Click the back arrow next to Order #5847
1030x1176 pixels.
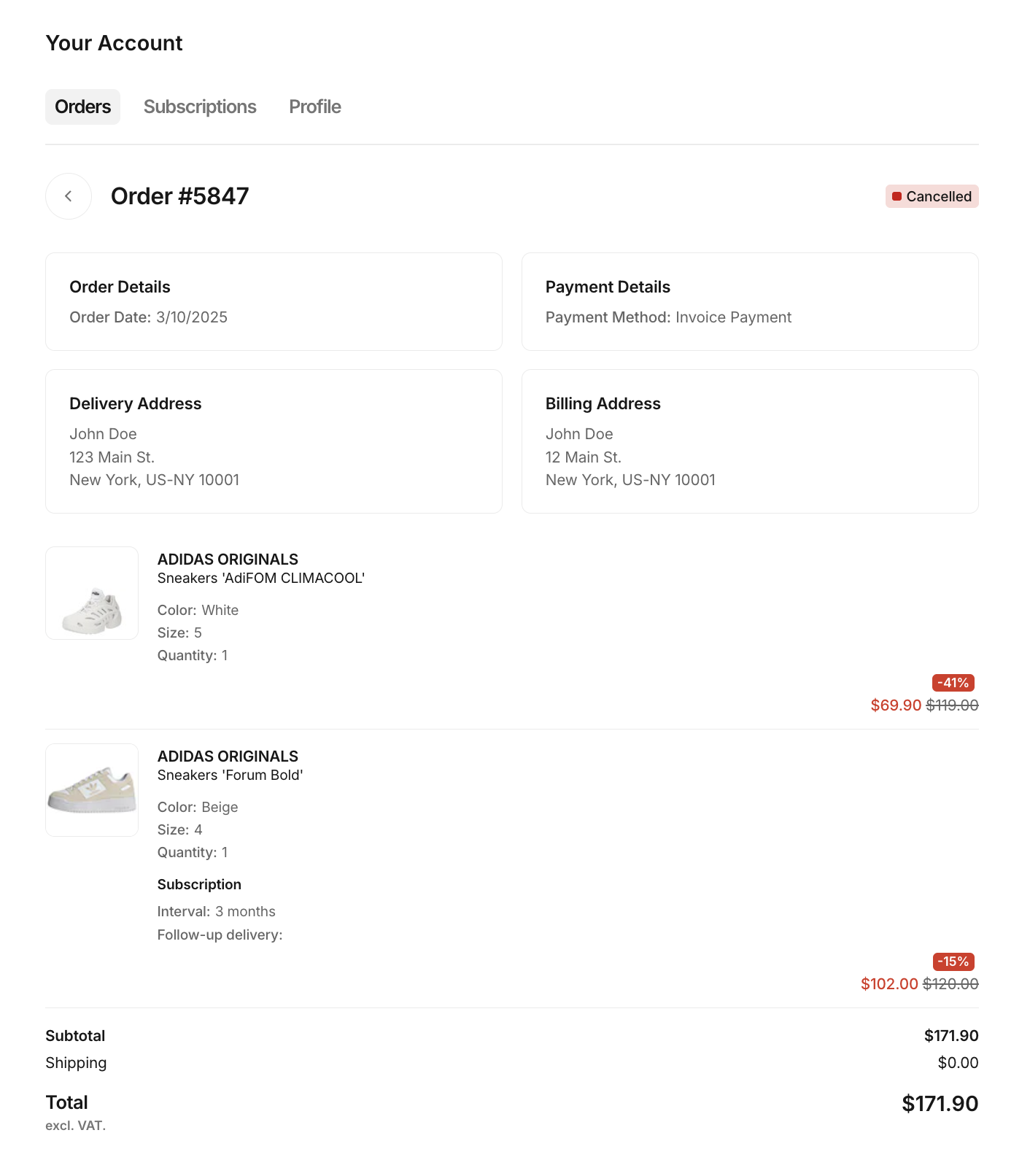(69, 196)
